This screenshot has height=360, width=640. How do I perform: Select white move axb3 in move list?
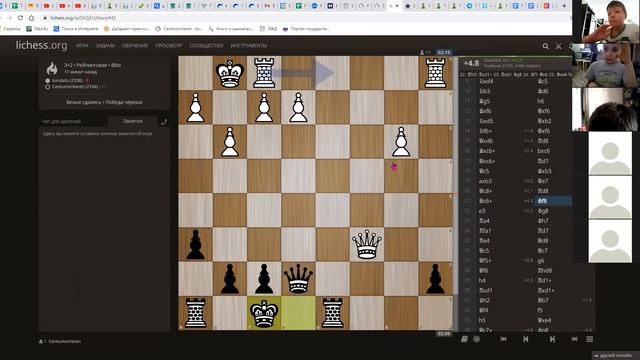pos(485,181)
